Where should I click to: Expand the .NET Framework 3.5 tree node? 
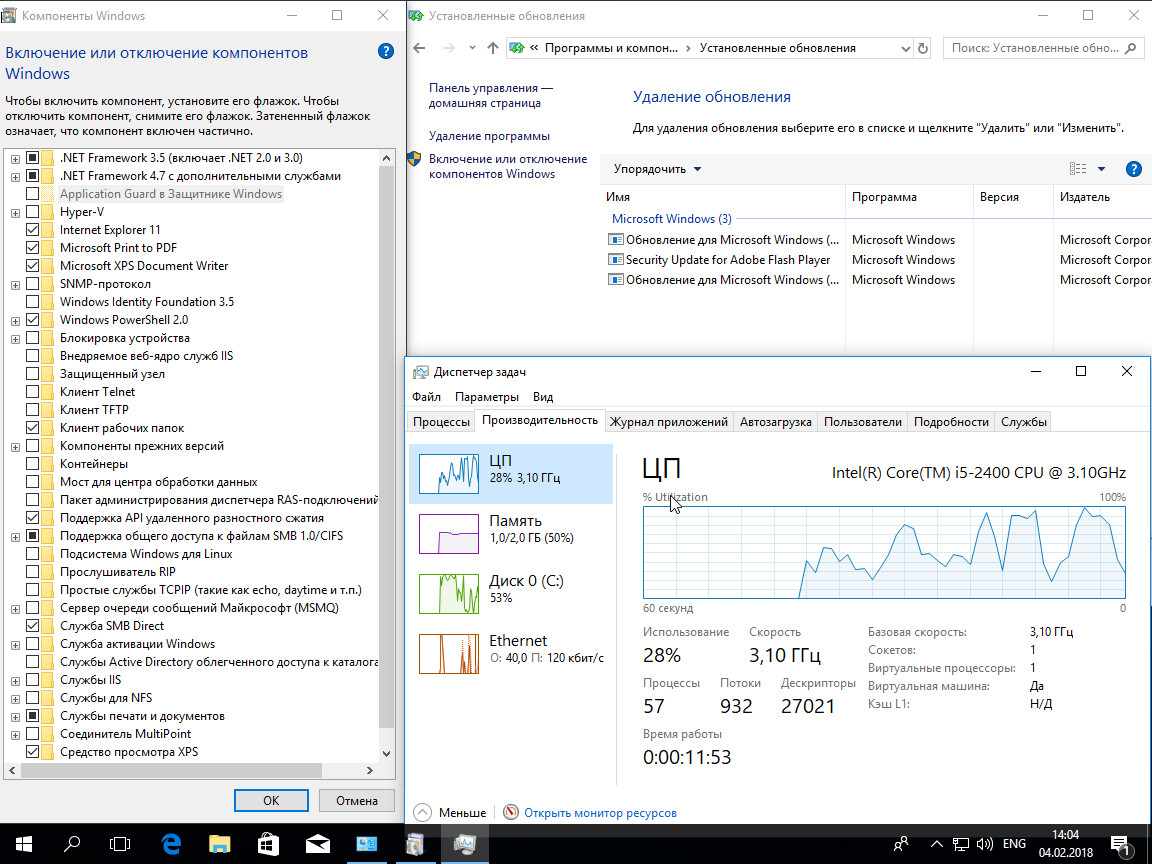coord(15,158)
